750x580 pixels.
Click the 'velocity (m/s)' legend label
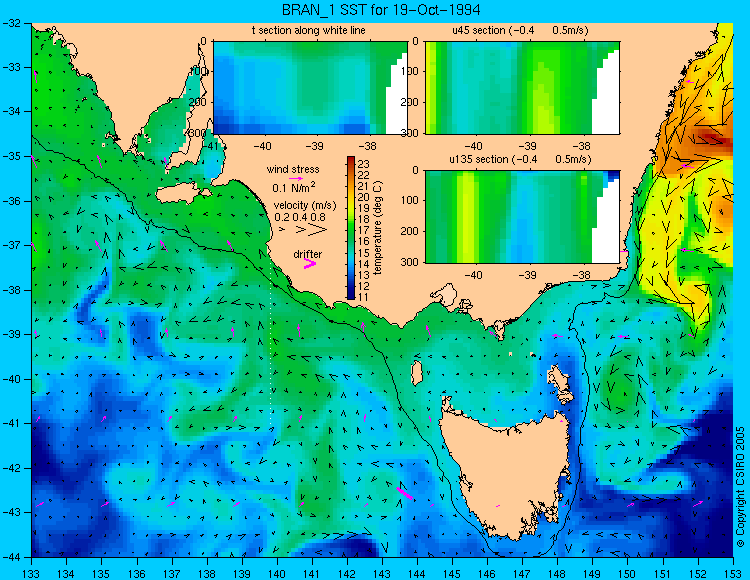(305, 205)
